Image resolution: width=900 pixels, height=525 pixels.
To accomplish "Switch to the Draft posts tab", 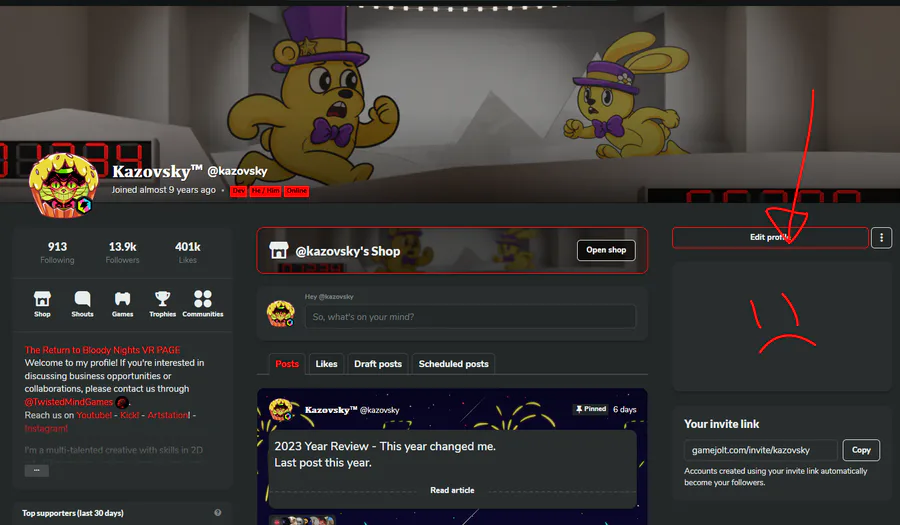I will pos(378,364).
